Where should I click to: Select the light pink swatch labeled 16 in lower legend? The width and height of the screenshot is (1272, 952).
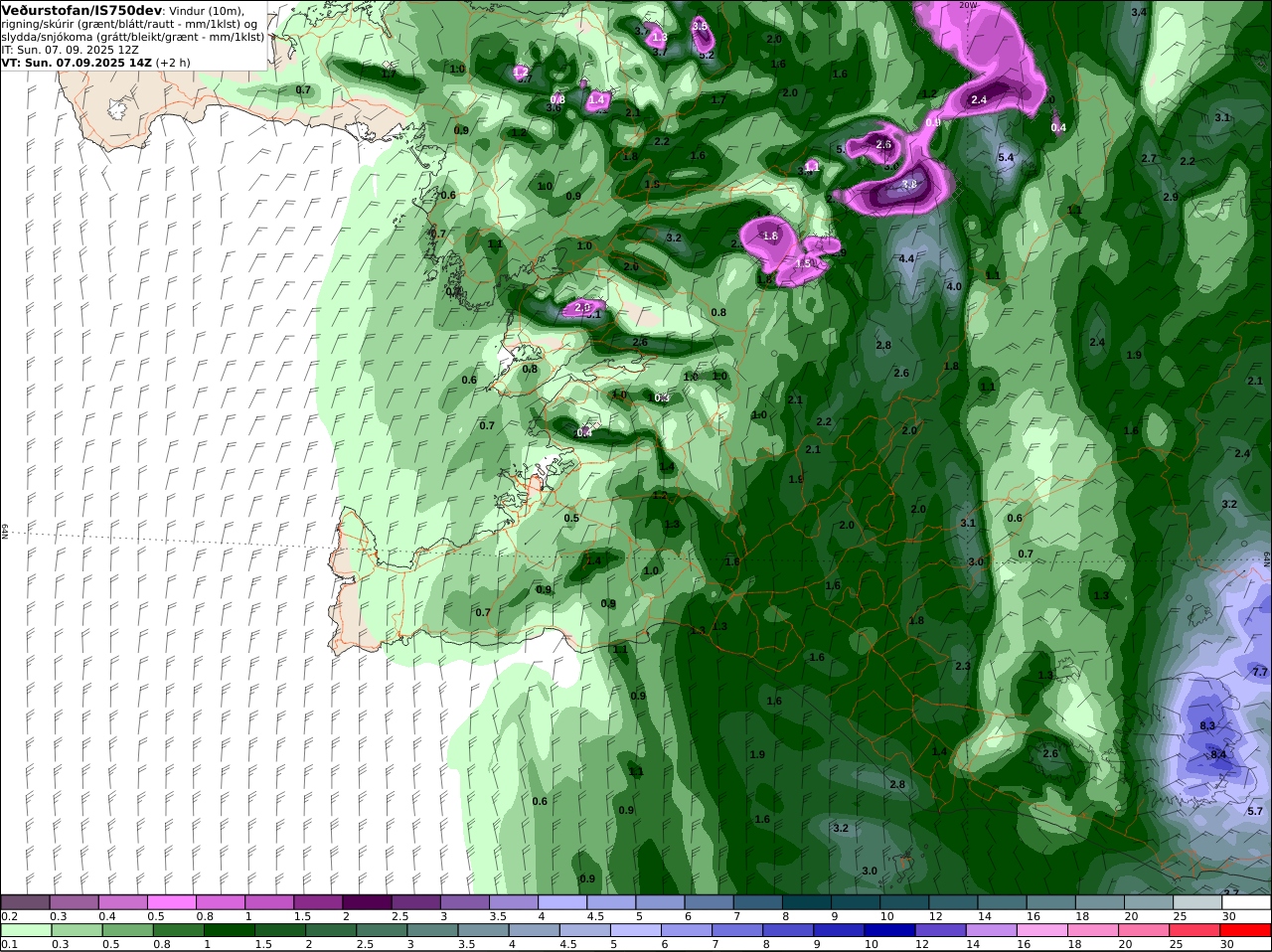point(1042,930)
